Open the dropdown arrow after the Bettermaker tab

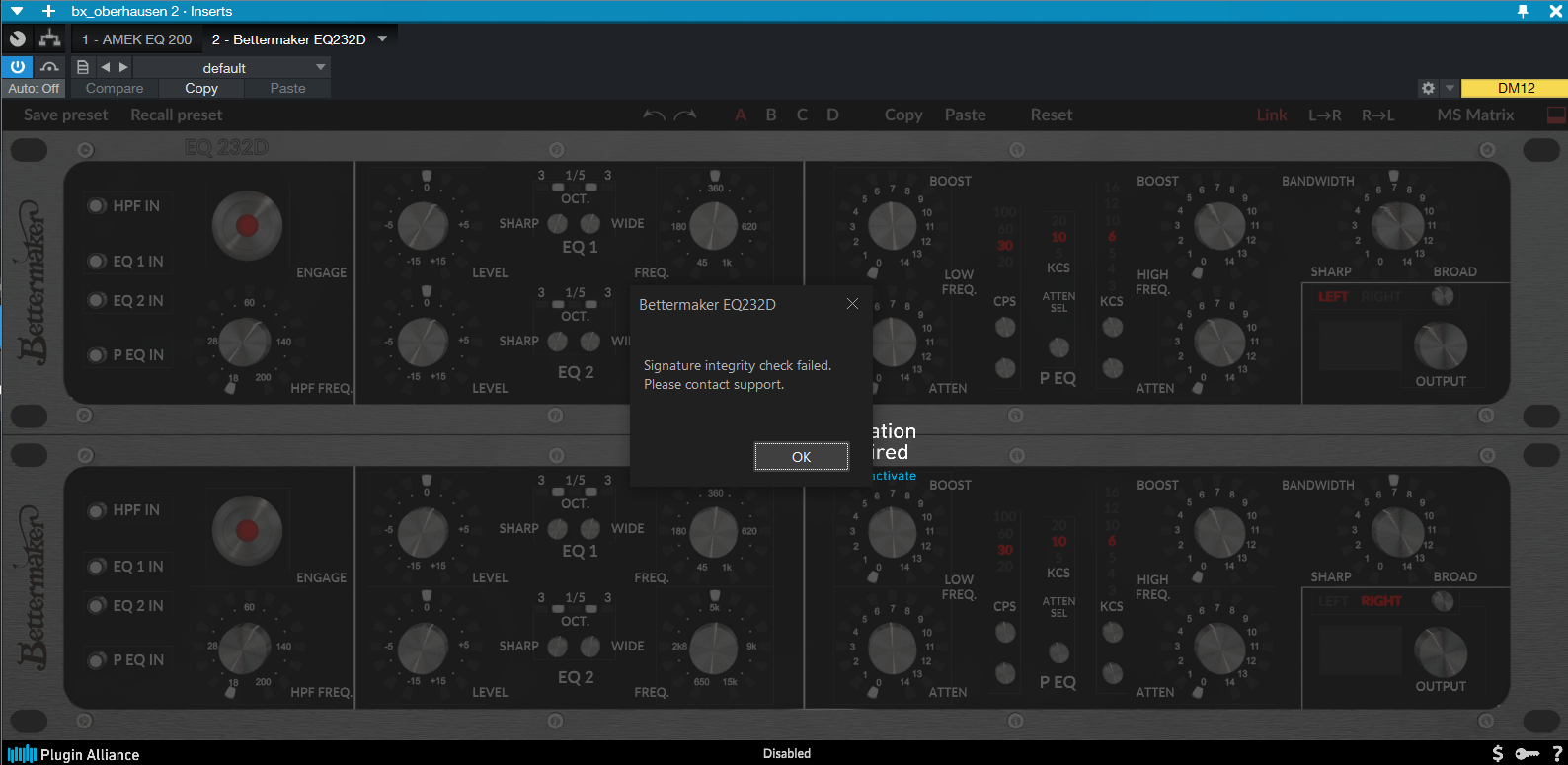point(383,39)
